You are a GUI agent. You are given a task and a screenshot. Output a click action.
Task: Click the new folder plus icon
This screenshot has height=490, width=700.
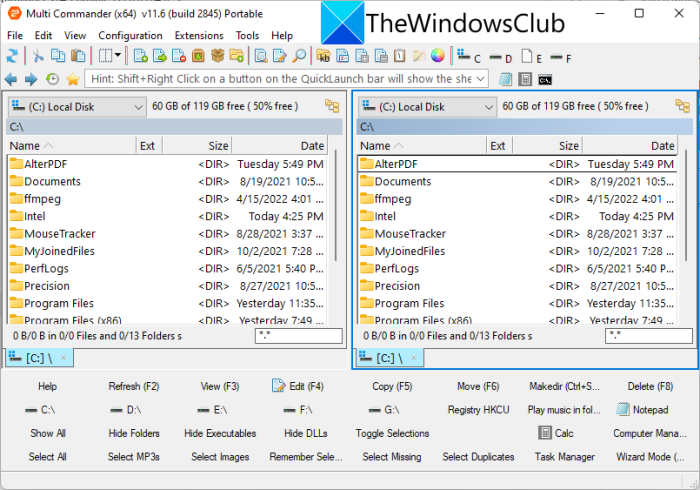(237, 56)
